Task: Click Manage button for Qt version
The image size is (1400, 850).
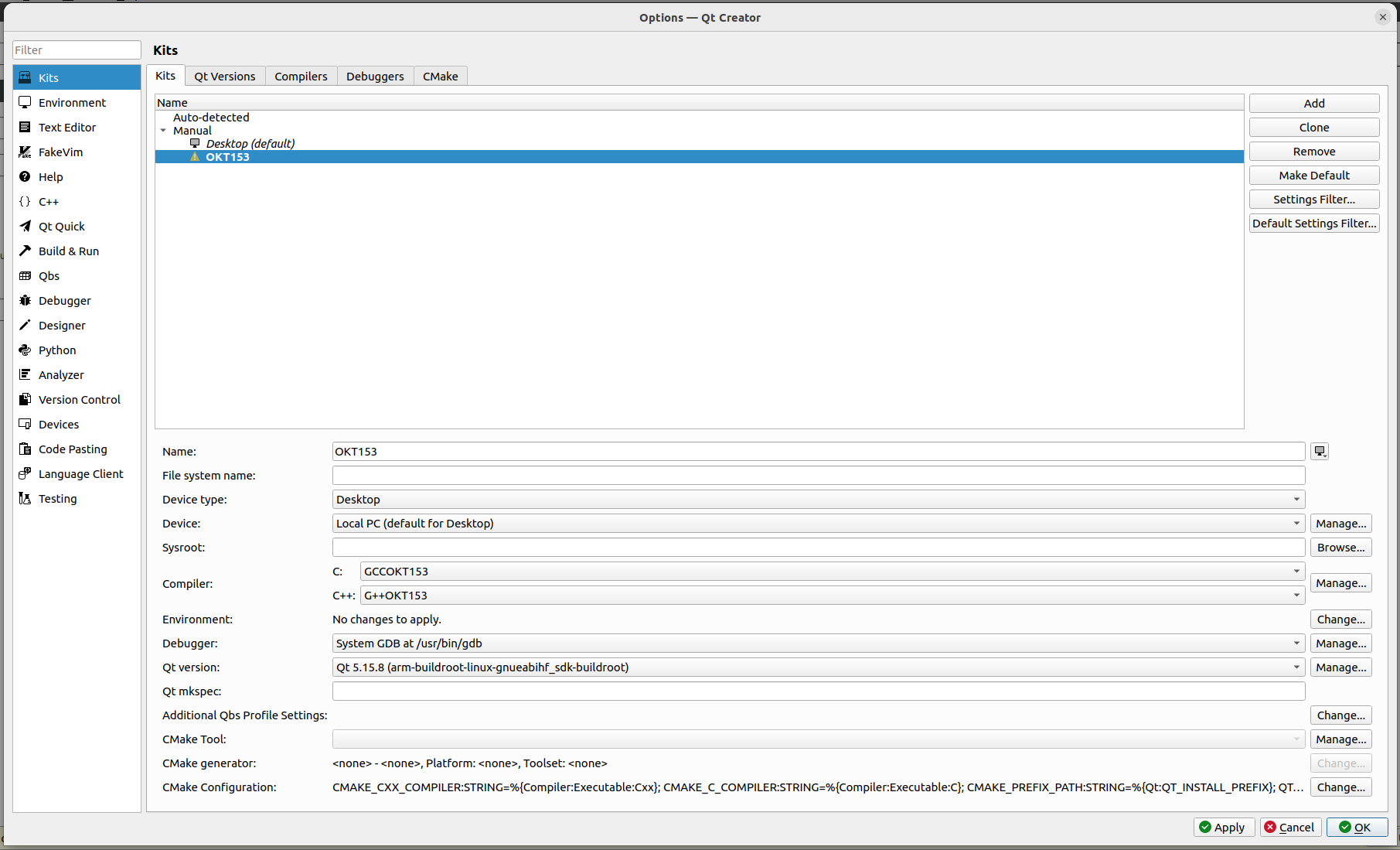Action: [1341, 667]
